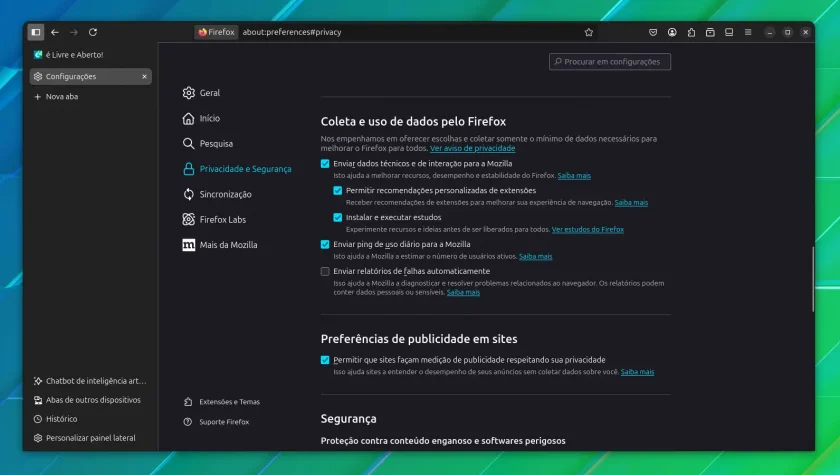
Task: Uncheck Enviar ping de uso diário
Action: coord(325,244)
